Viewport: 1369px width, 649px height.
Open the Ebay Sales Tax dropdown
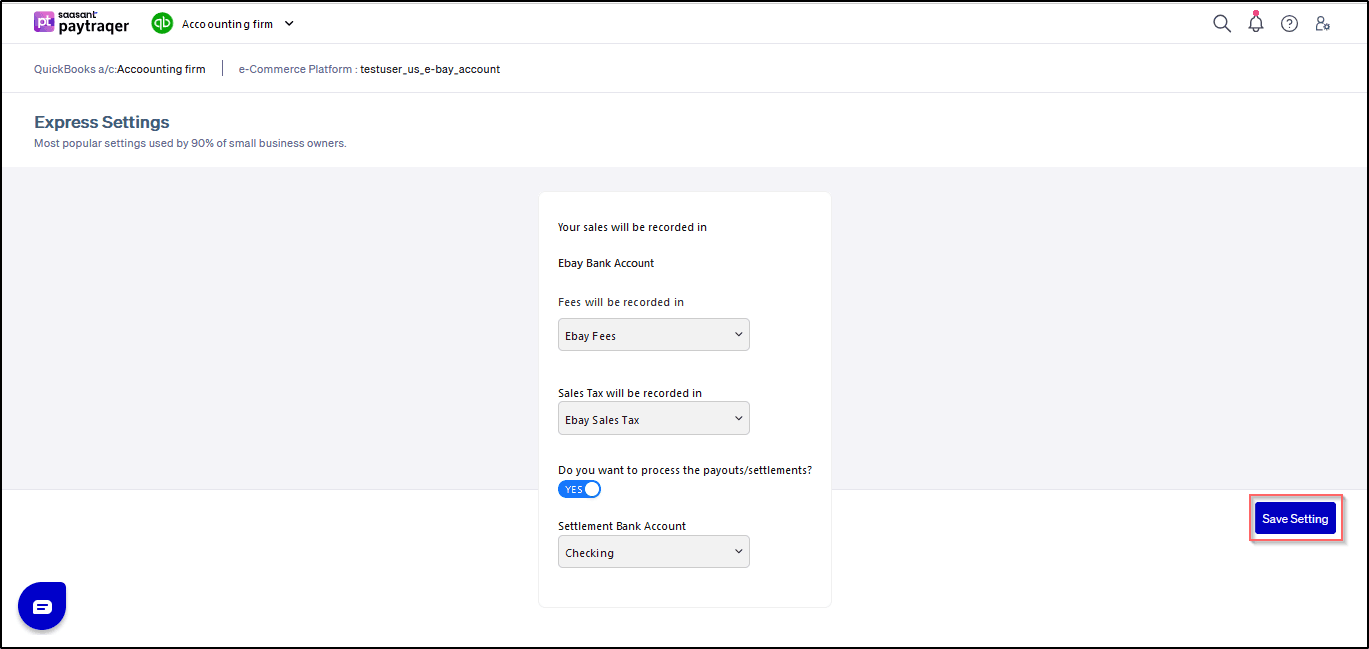pos(653,419)
